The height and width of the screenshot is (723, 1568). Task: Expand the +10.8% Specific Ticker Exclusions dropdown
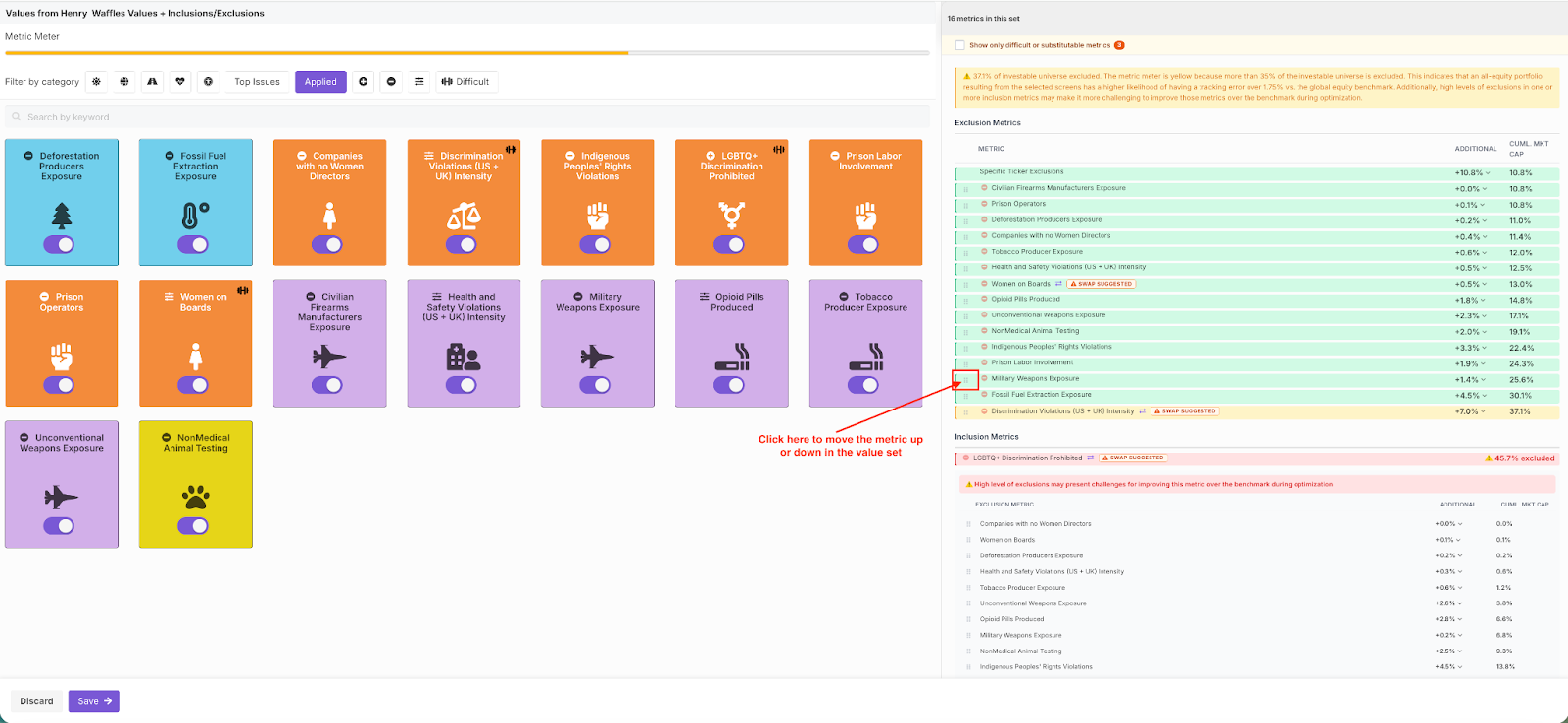[1488, 173]
